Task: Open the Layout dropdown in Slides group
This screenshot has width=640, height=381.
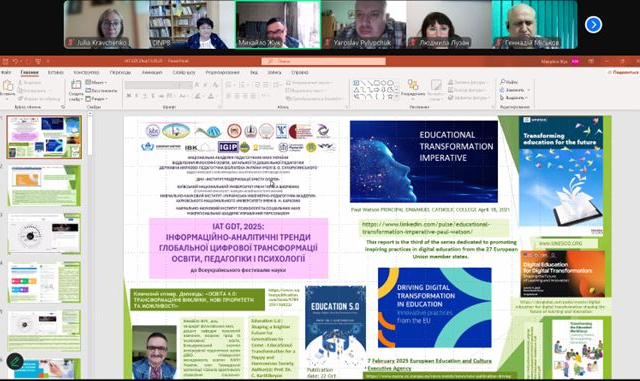Action: pos(97,82)
